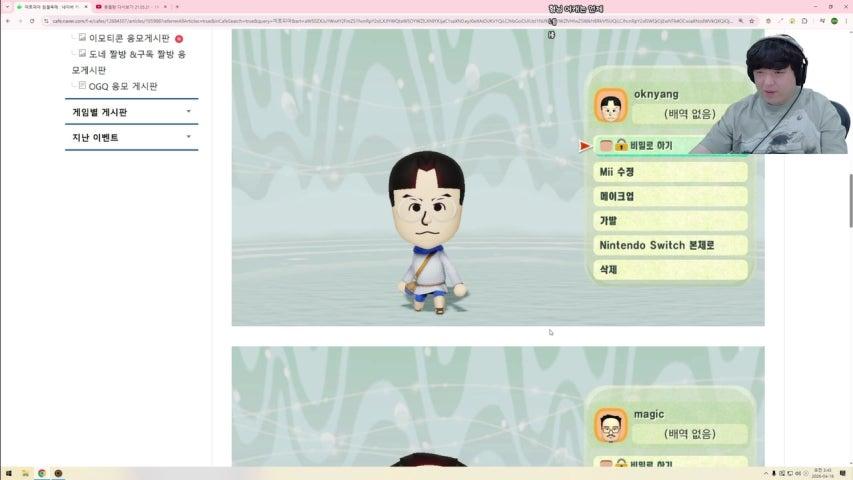853x480 pixels.
Task: Go forward in browser history
Action: point(20,21)
